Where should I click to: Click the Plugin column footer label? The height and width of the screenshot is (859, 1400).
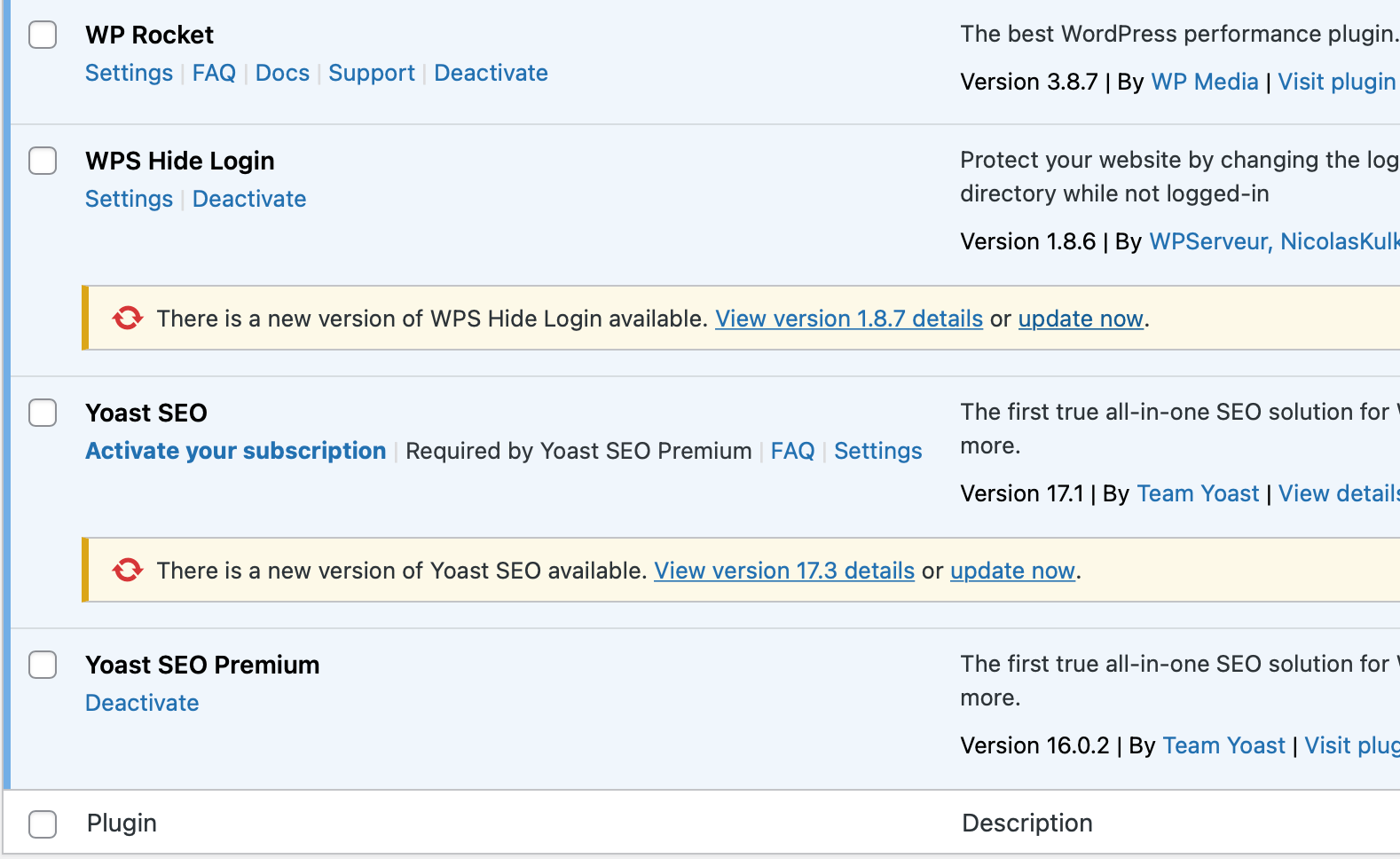[x=122, y=824]
